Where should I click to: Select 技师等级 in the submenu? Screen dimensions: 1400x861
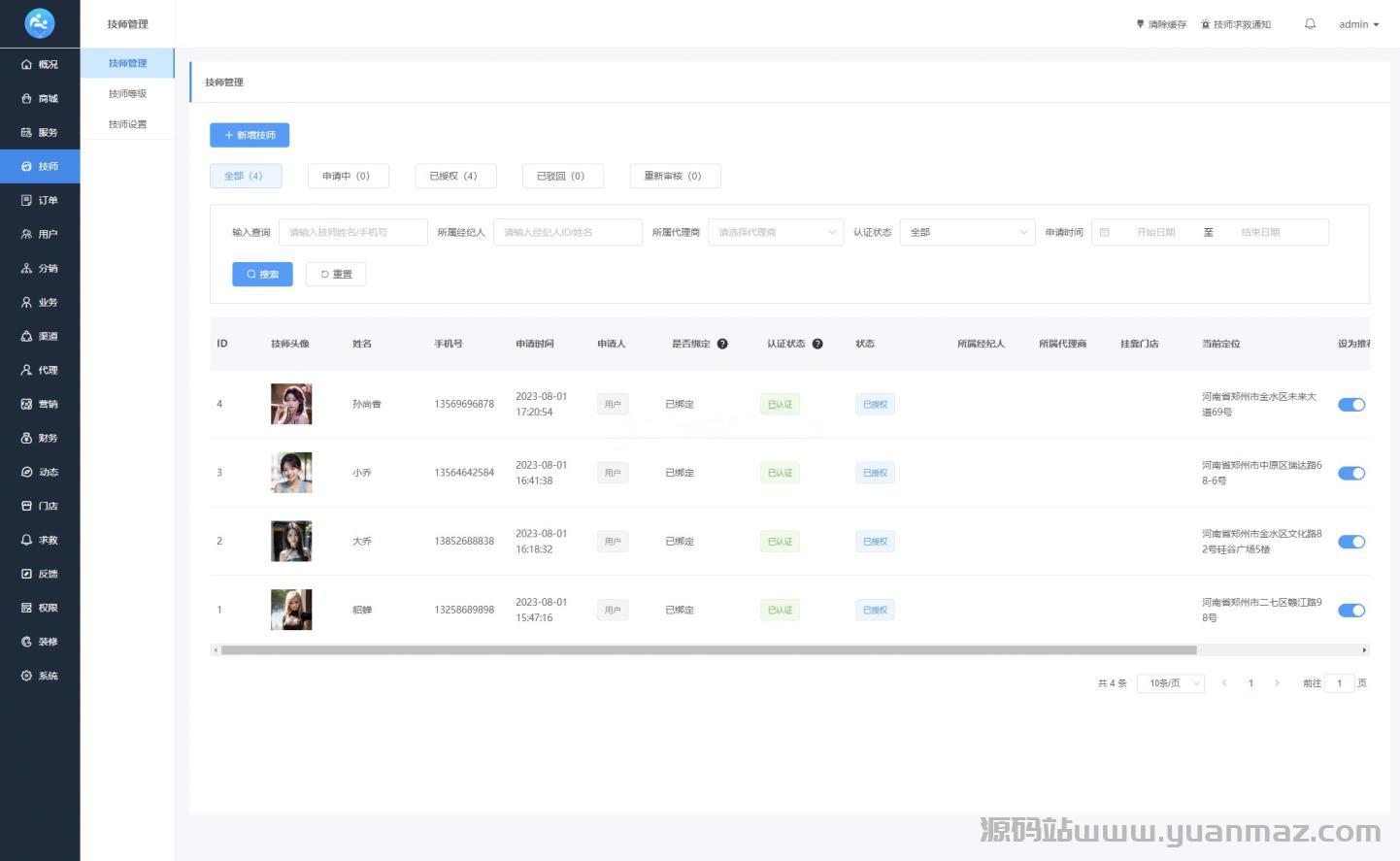click(x=127, y=94)
